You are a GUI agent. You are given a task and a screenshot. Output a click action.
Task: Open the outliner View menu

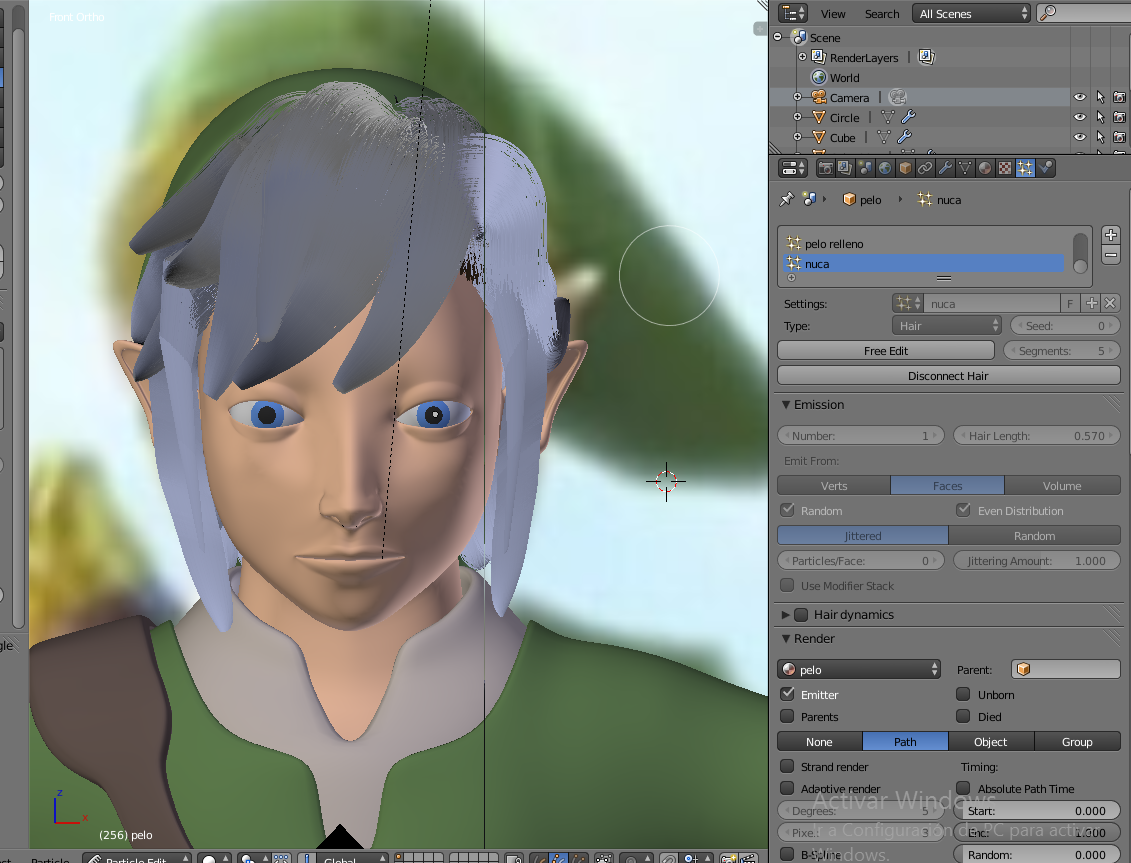click(833, 14)
